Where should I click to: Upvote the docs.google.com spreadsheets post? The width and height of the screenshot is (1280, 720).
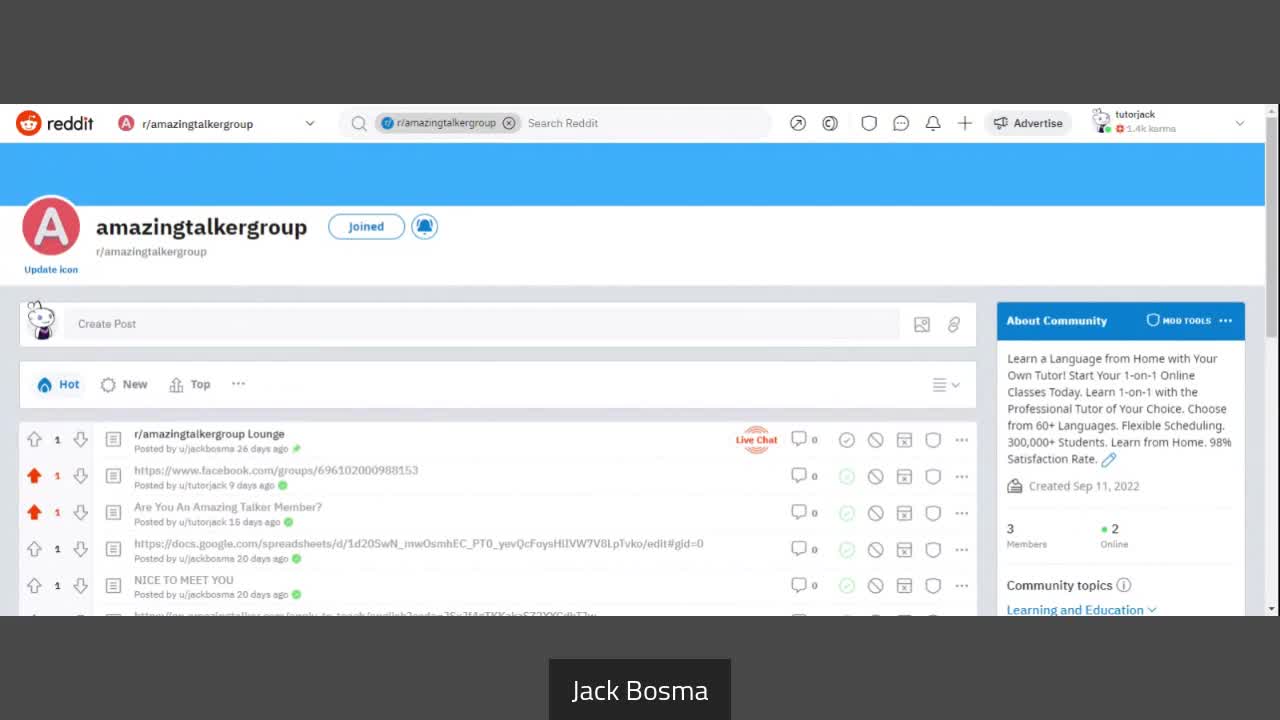tap(34, 549)
